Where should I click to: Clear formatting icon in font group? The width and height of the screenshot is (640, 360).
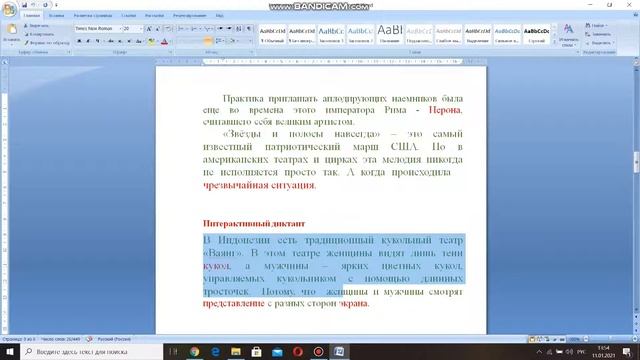pos(168,29)
